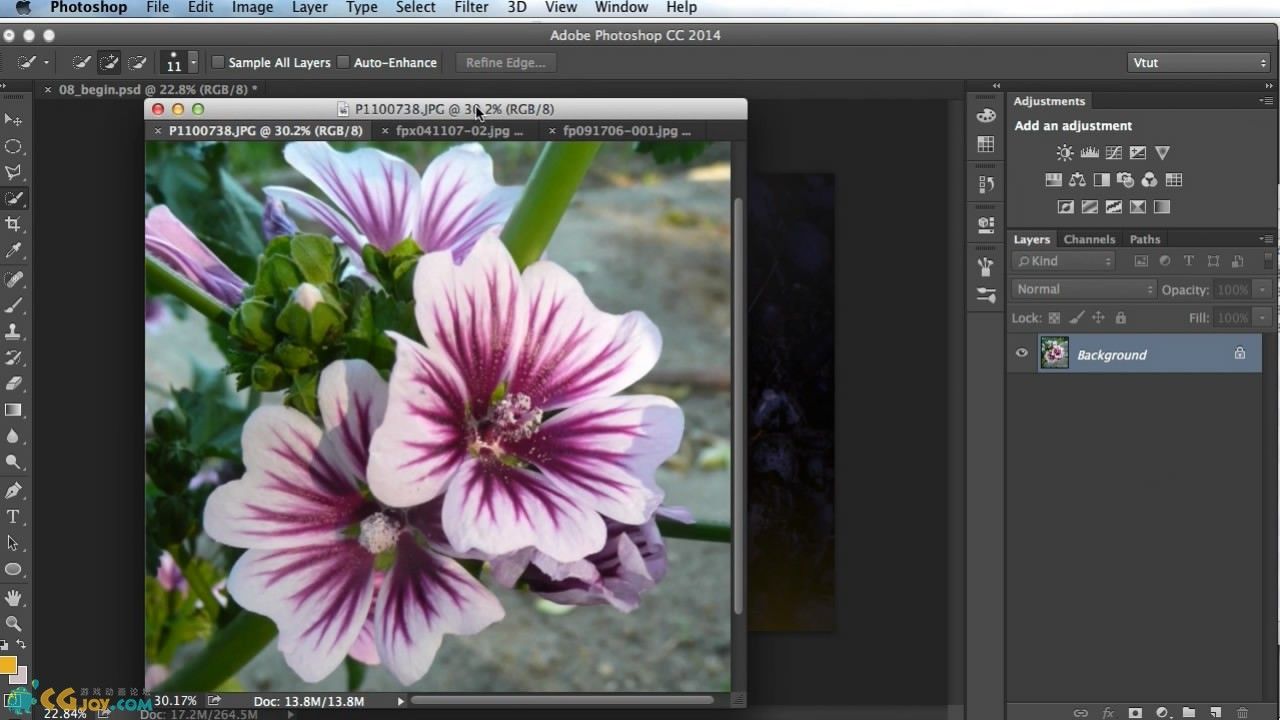Select the Dodge tool
The height and width of the screenshot is (720, 1280).
[x=13, y=462]
